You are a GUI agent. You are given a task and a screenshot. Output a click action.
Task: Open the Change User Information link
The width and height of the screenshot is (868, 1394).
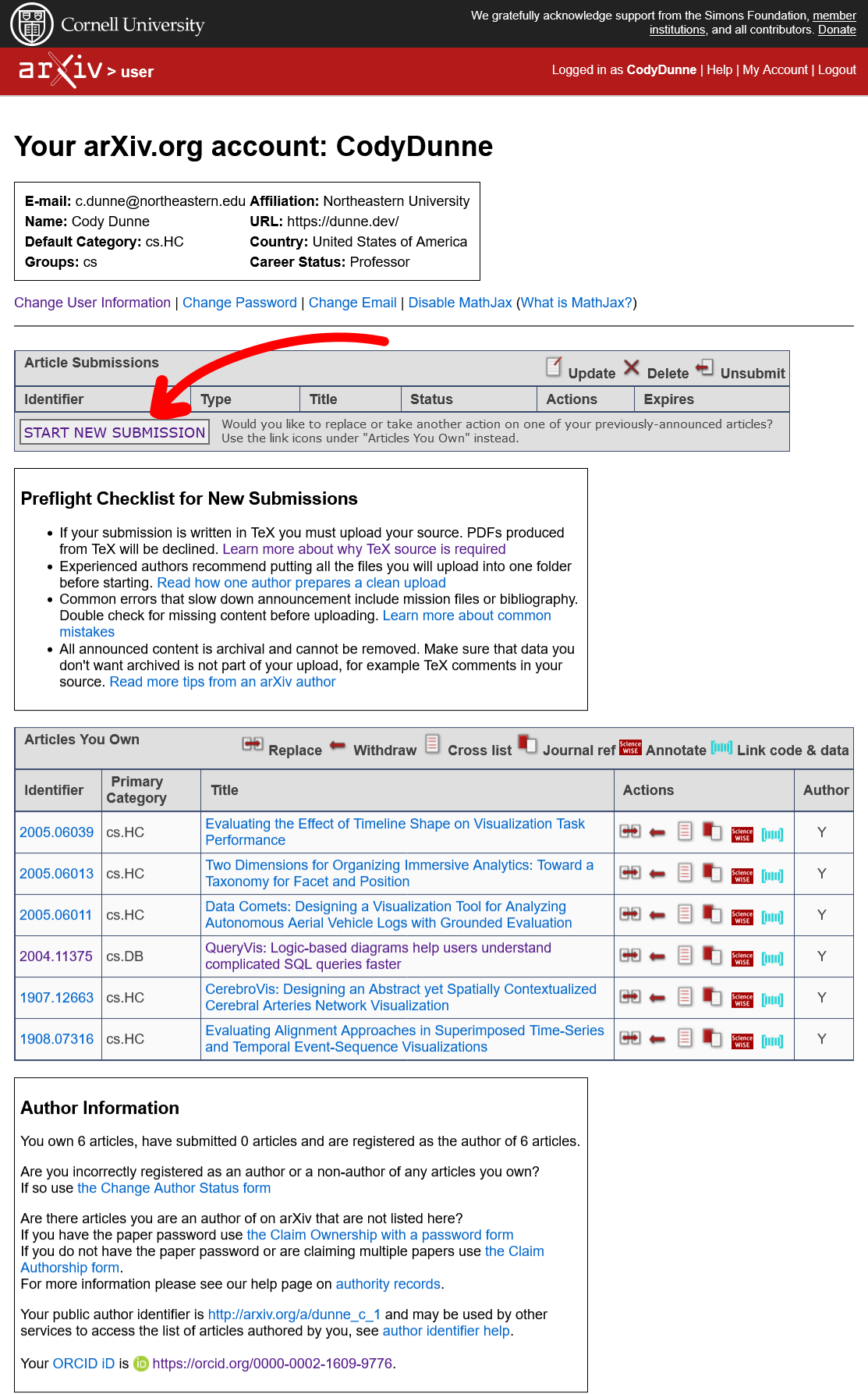(92, 303)
